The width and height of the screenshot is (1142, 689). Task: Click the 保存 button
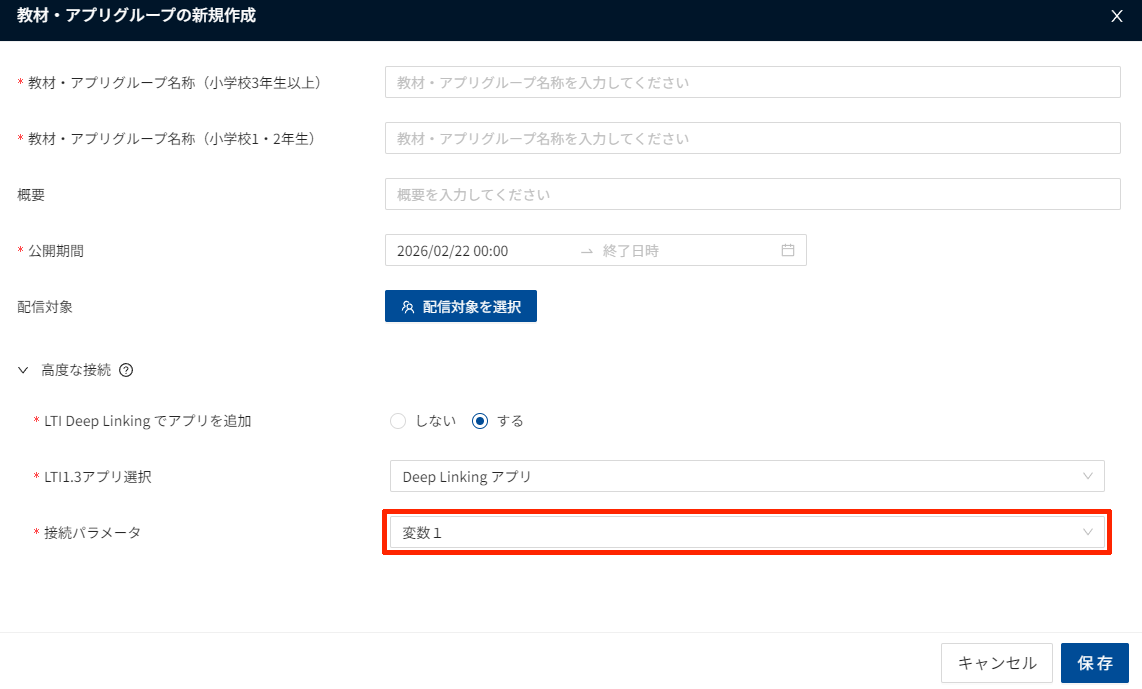point(1094,663)
